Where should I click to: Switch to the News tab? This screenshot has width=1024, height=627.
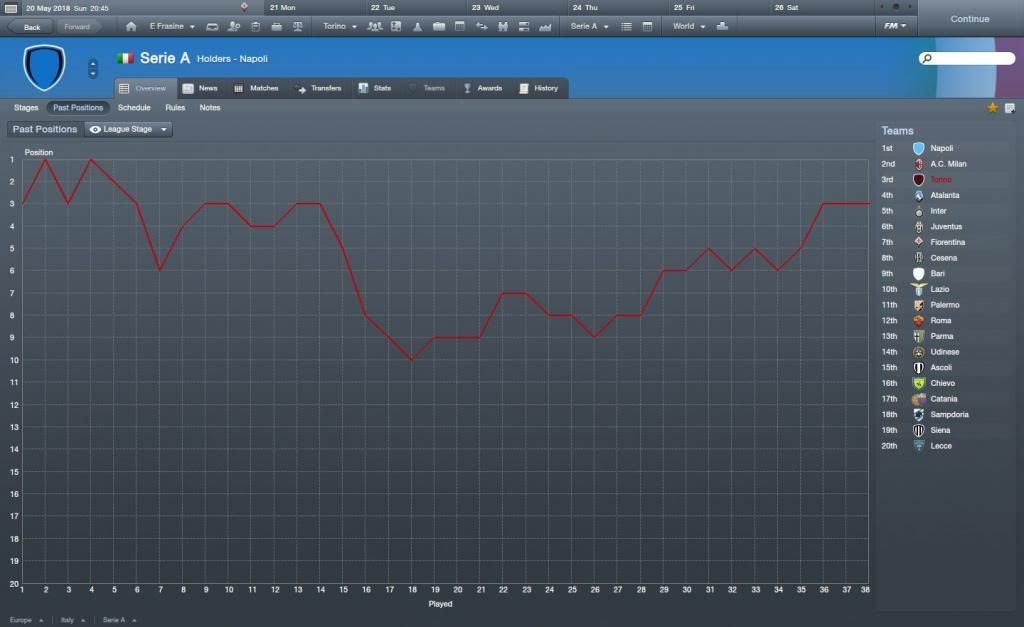200,88
